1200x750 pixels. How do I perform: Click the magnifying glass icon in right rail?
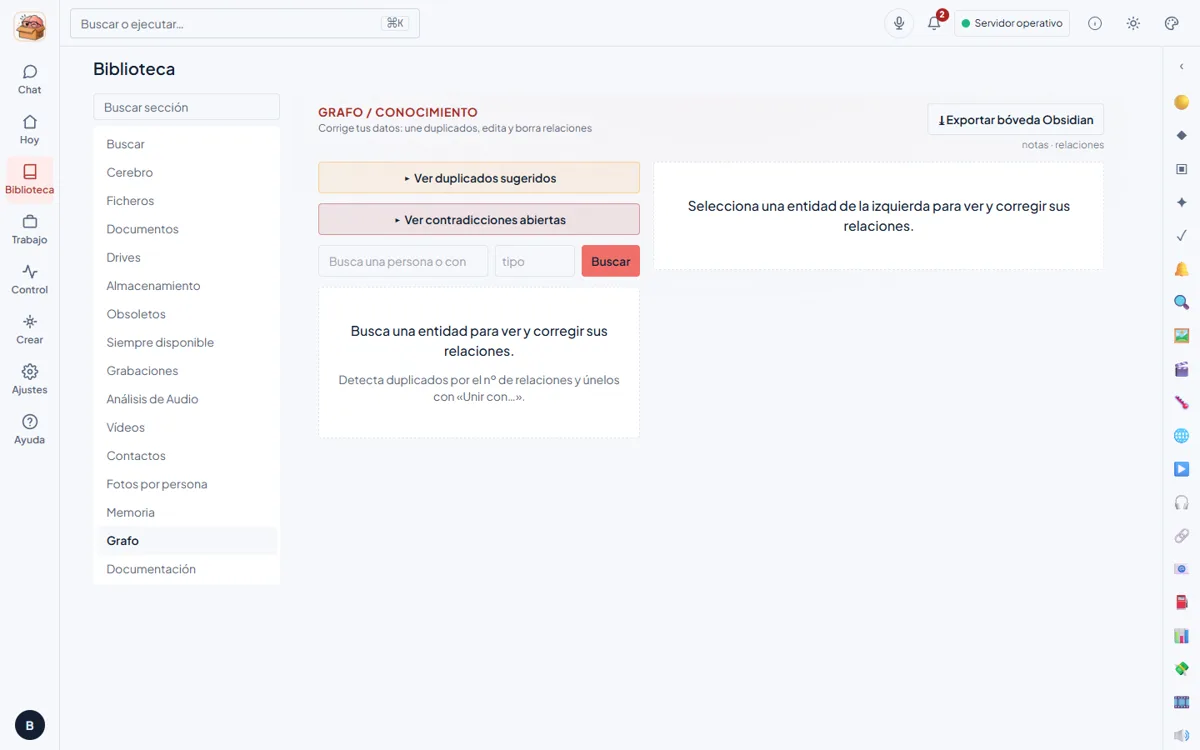coord(1182,302)
